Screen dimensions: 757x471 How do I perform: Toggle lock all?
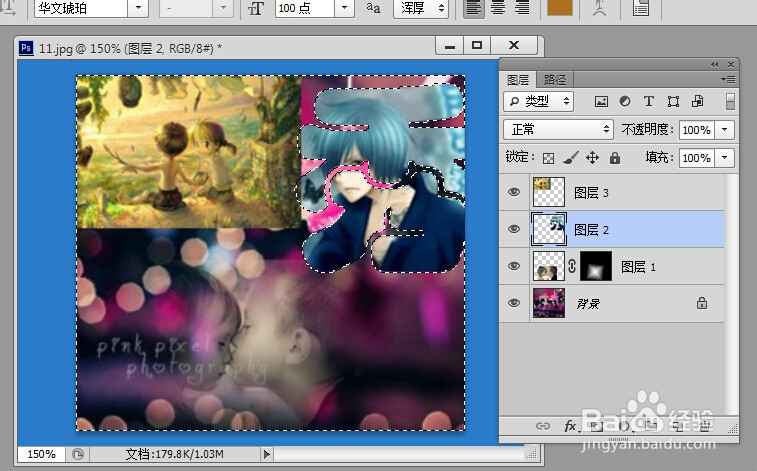[615, 158]
